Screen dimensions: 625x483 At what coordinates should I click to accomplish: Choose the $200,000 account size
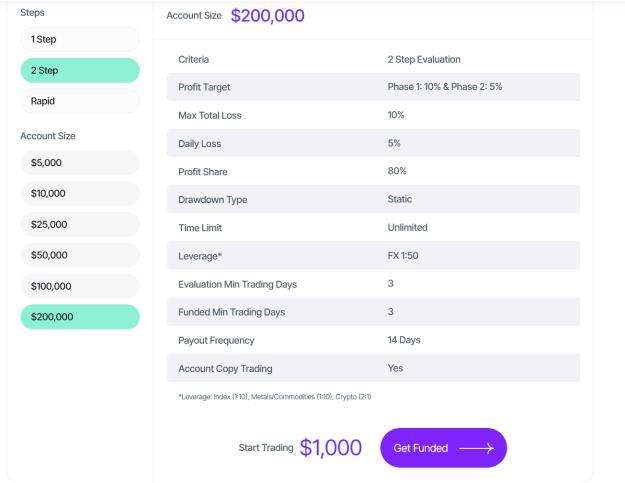point(80,317)
